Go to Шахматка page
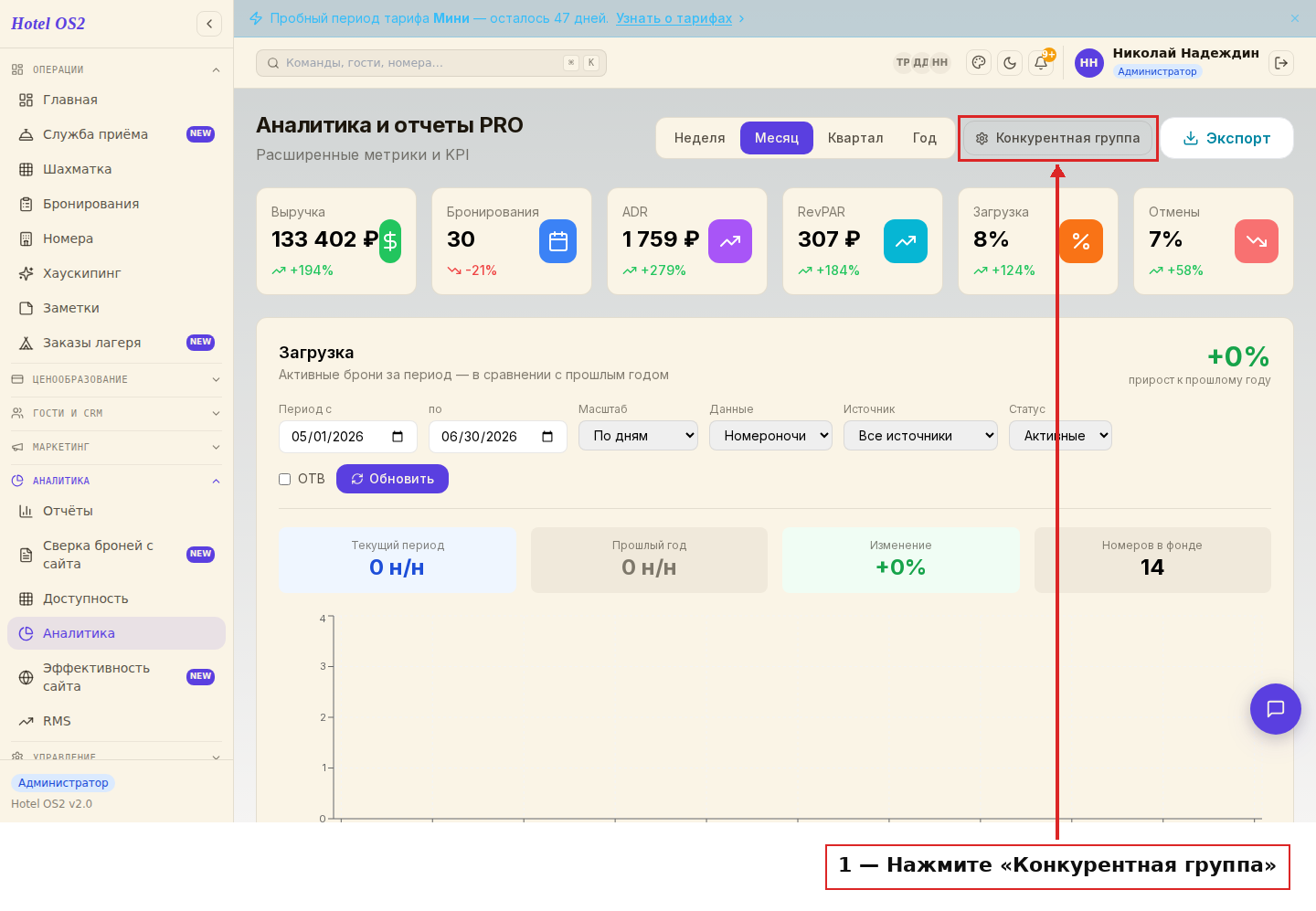This screenshot has width=1316, height=911. point(116,169)
